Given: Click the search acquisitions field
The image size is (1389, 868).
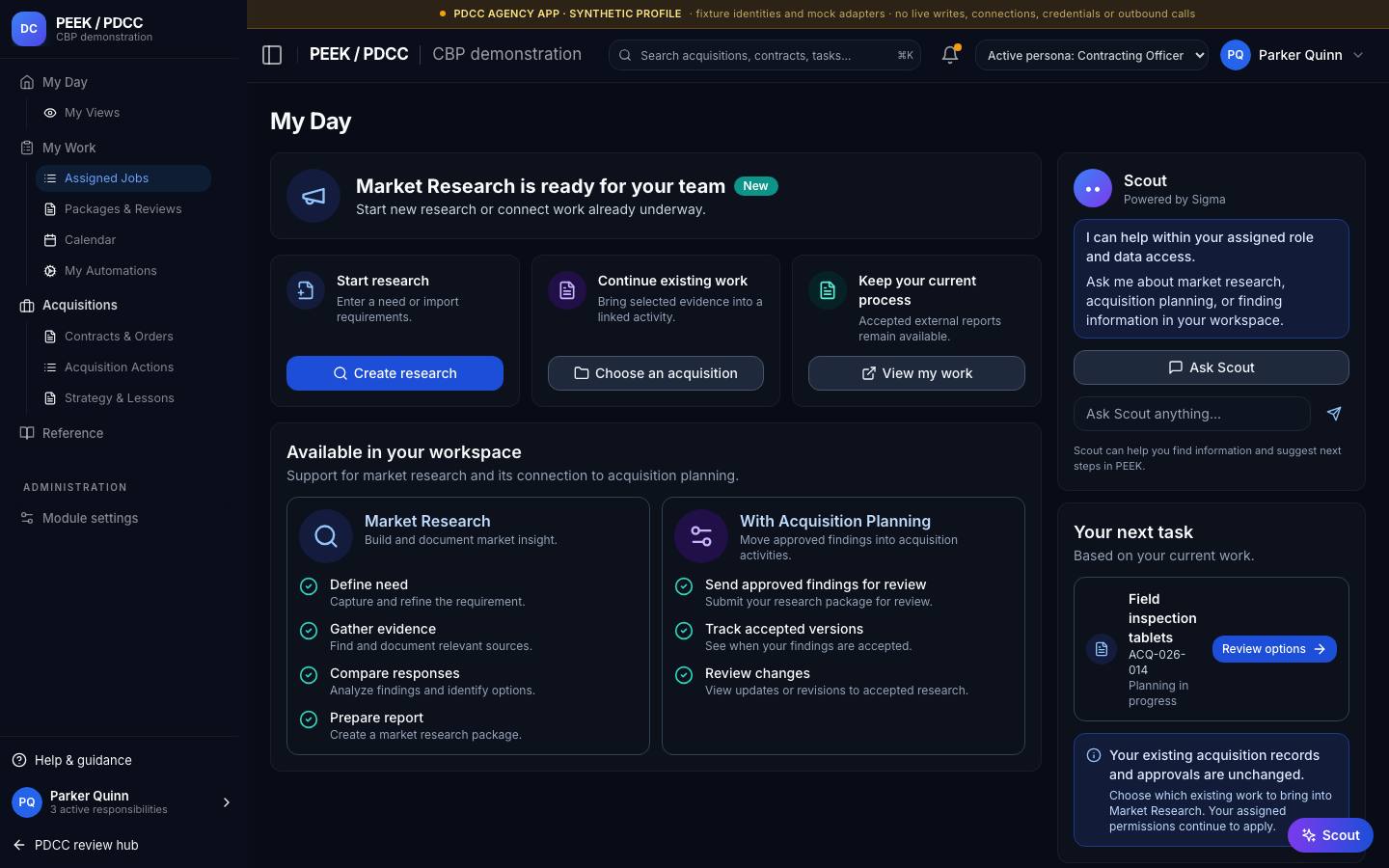Looking at the screenshot, I should [765, 55].
